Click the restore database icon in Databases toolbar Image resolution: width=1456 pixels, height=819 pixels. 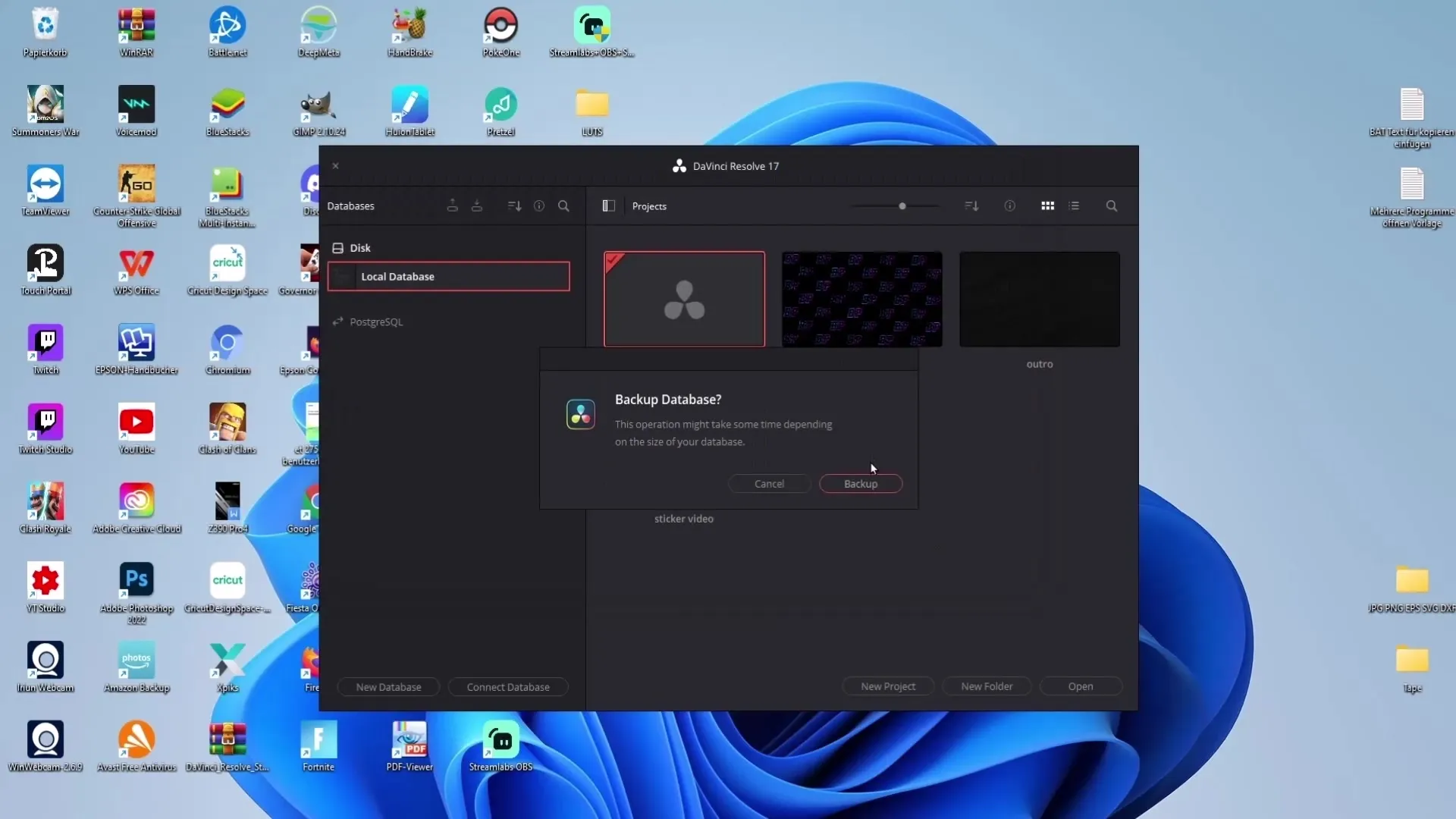477,206
